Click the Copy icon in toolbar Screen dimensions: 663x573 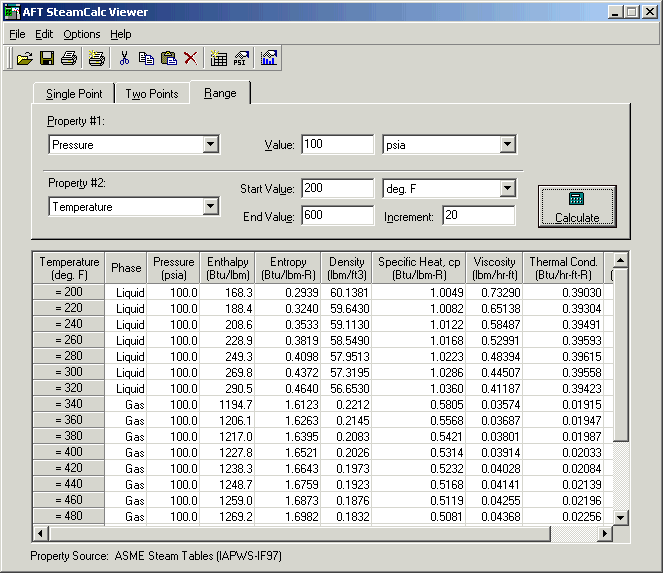click(x=146, y=58)
